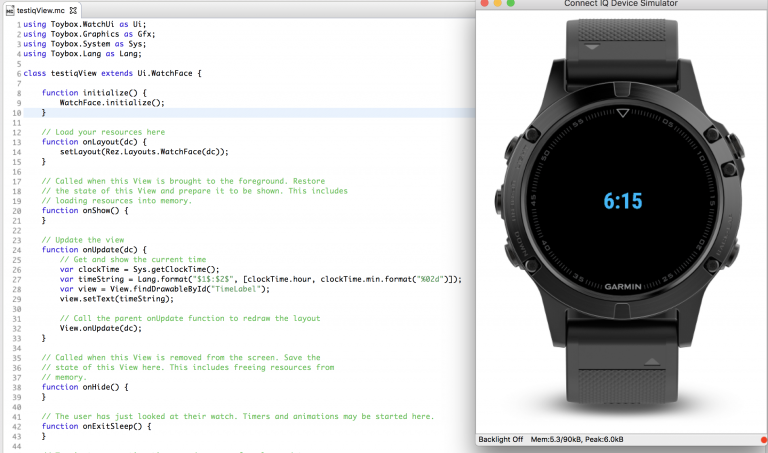The height and width of the screenshot is (453, 768).
Task: Click the GARMIN logo on the watch face
Action: point(623,286)
